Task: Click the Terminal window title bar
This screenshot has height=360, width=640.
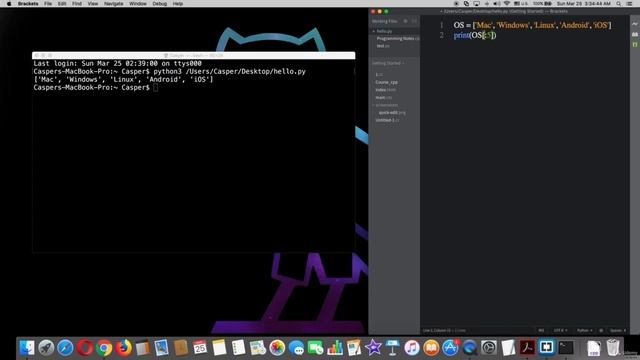Action: pos(193,55)
